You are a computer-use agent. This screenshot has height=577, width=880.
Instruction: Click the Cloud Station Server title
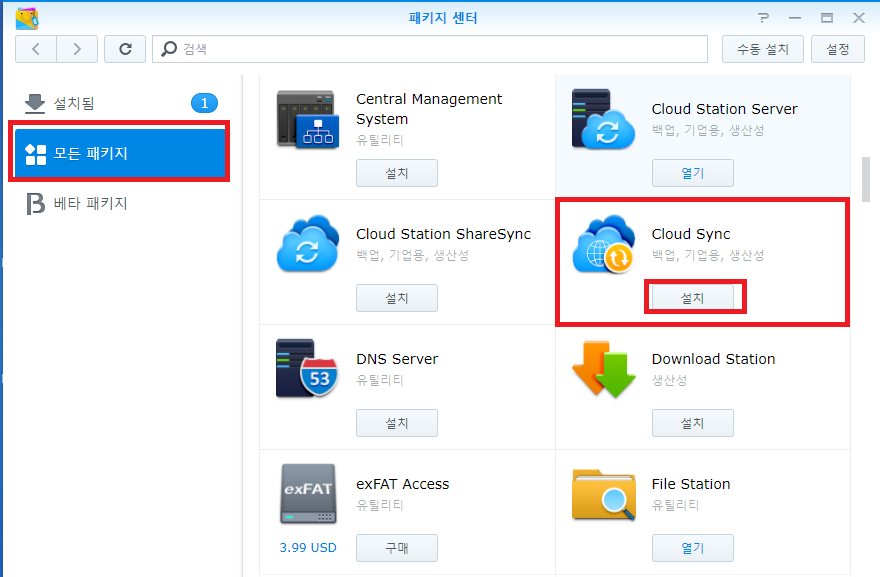pyautogui.click(x=724, y=109)
